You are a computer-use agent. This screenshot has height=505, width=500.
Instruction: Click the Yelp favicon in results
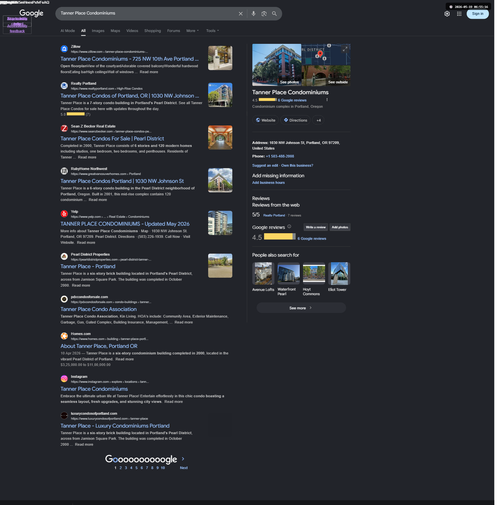[x=64, y=214]
